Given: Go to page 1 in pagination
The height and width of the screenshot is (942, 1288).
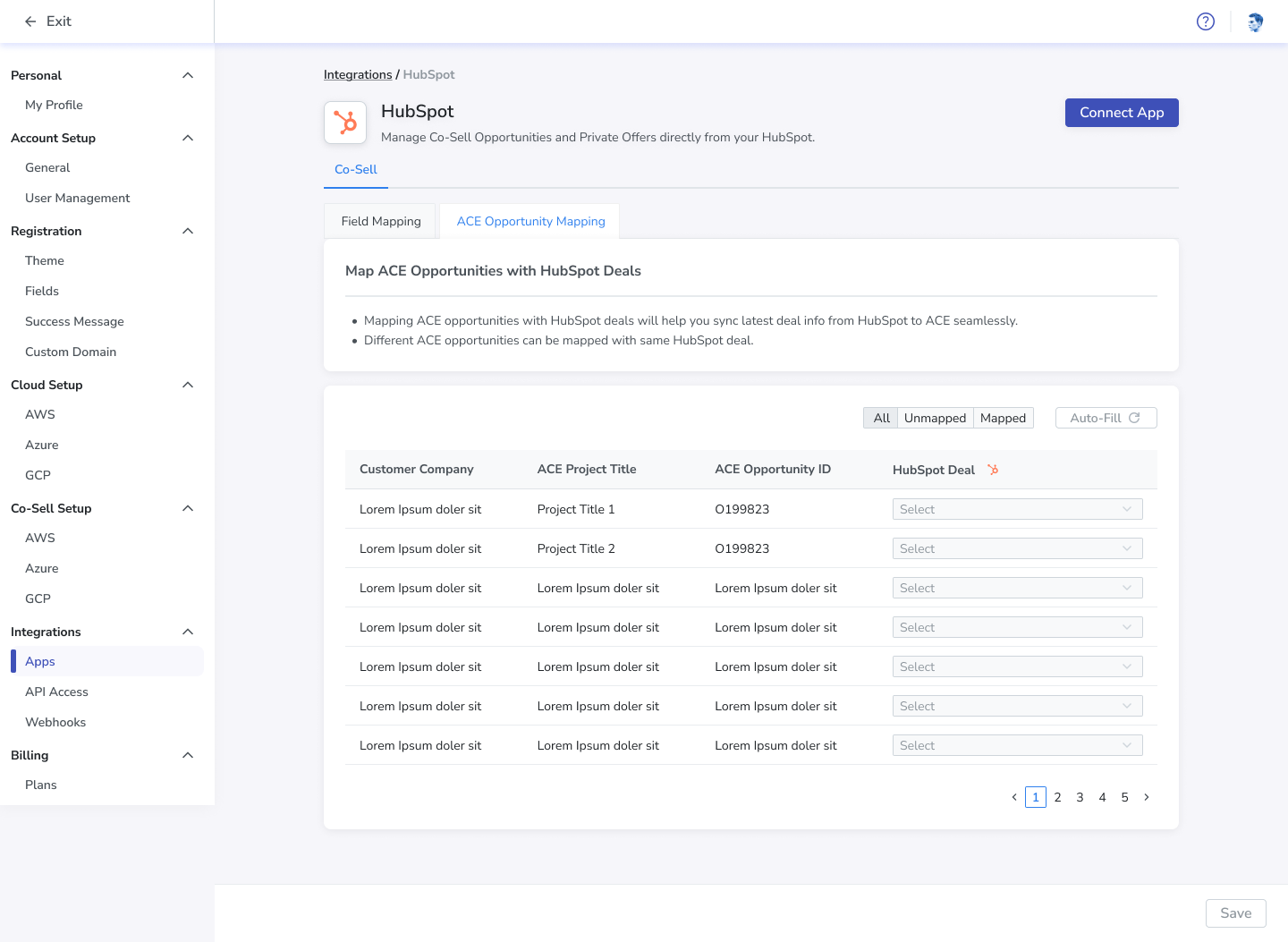Looking at the screenshot, I should click(x=1036, y=797).
